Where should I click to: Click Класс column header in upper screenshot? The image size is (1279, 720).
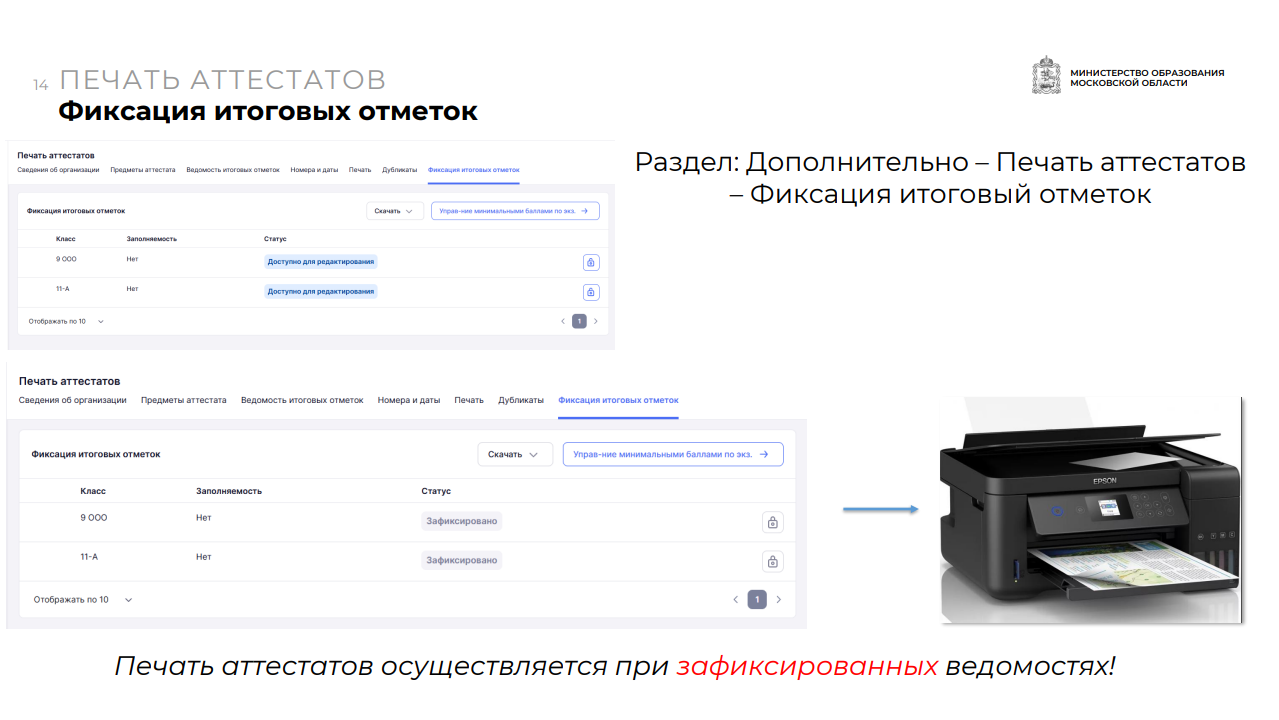click(x=66, y=239)
